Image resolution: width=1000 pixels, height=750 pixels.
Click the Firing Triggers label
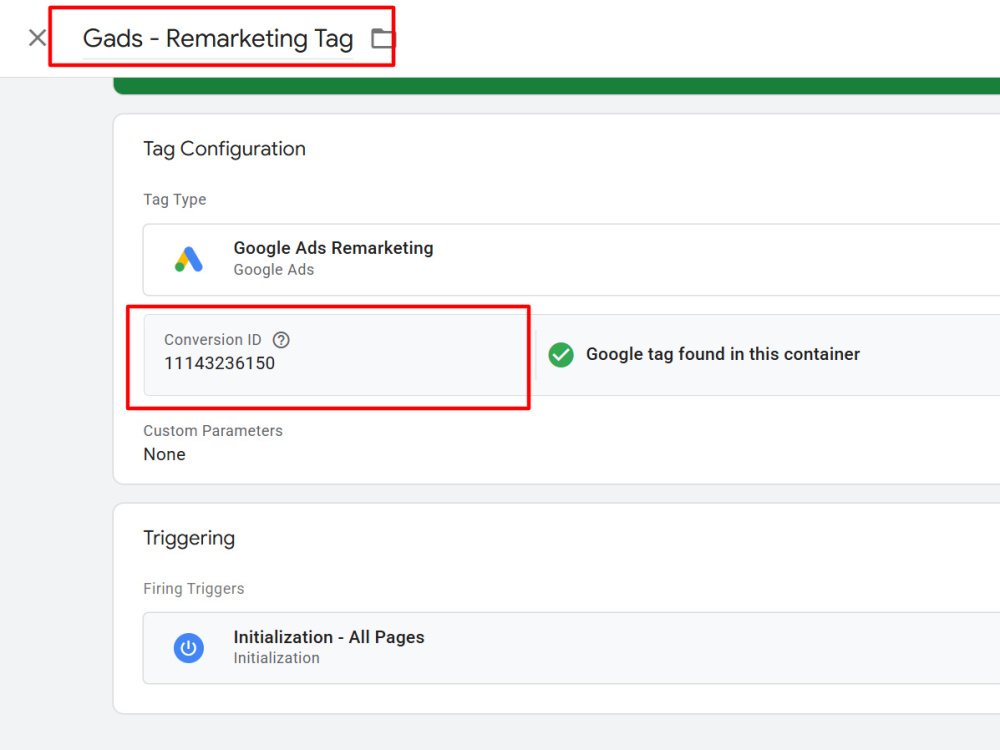194,589
